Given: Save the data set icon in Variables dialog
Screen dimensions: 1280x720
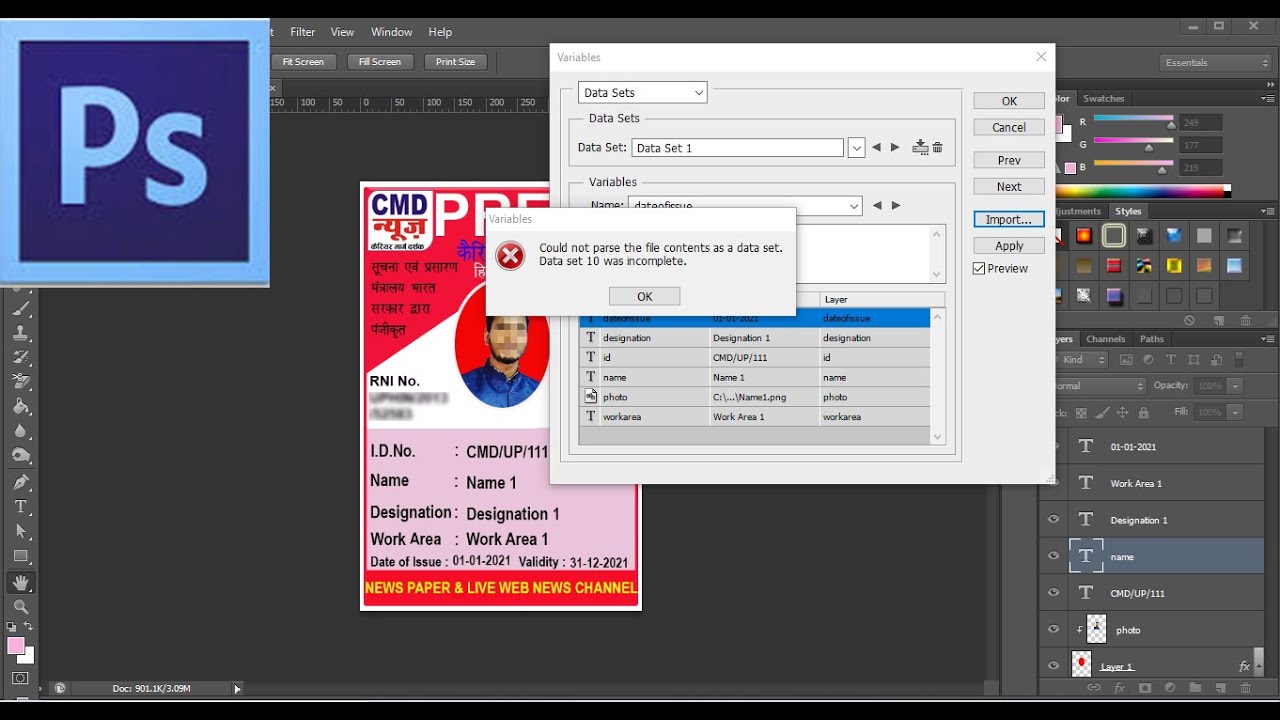Looking at the screenshot, I should point(921,148).
